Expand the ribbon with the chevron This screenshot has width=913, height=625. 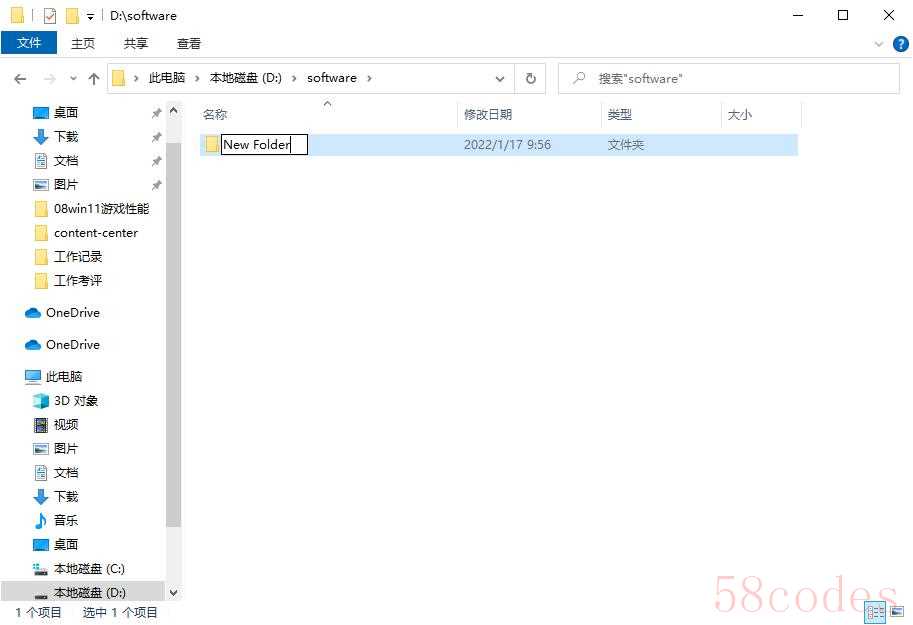[879, 44]
